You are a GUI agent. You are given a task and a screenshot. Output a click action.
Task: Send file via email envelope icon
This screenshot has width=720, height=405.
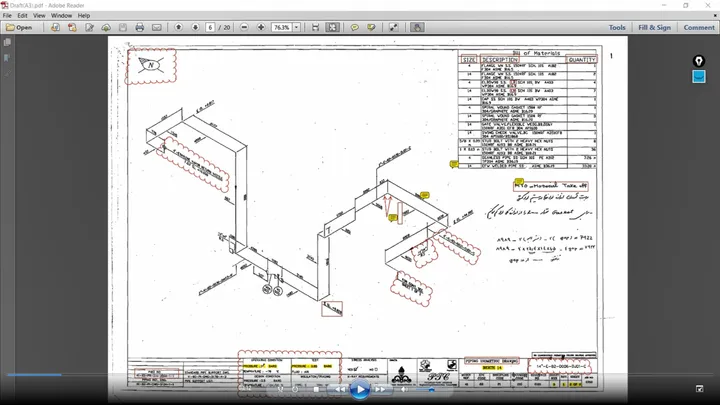[157, 28]
